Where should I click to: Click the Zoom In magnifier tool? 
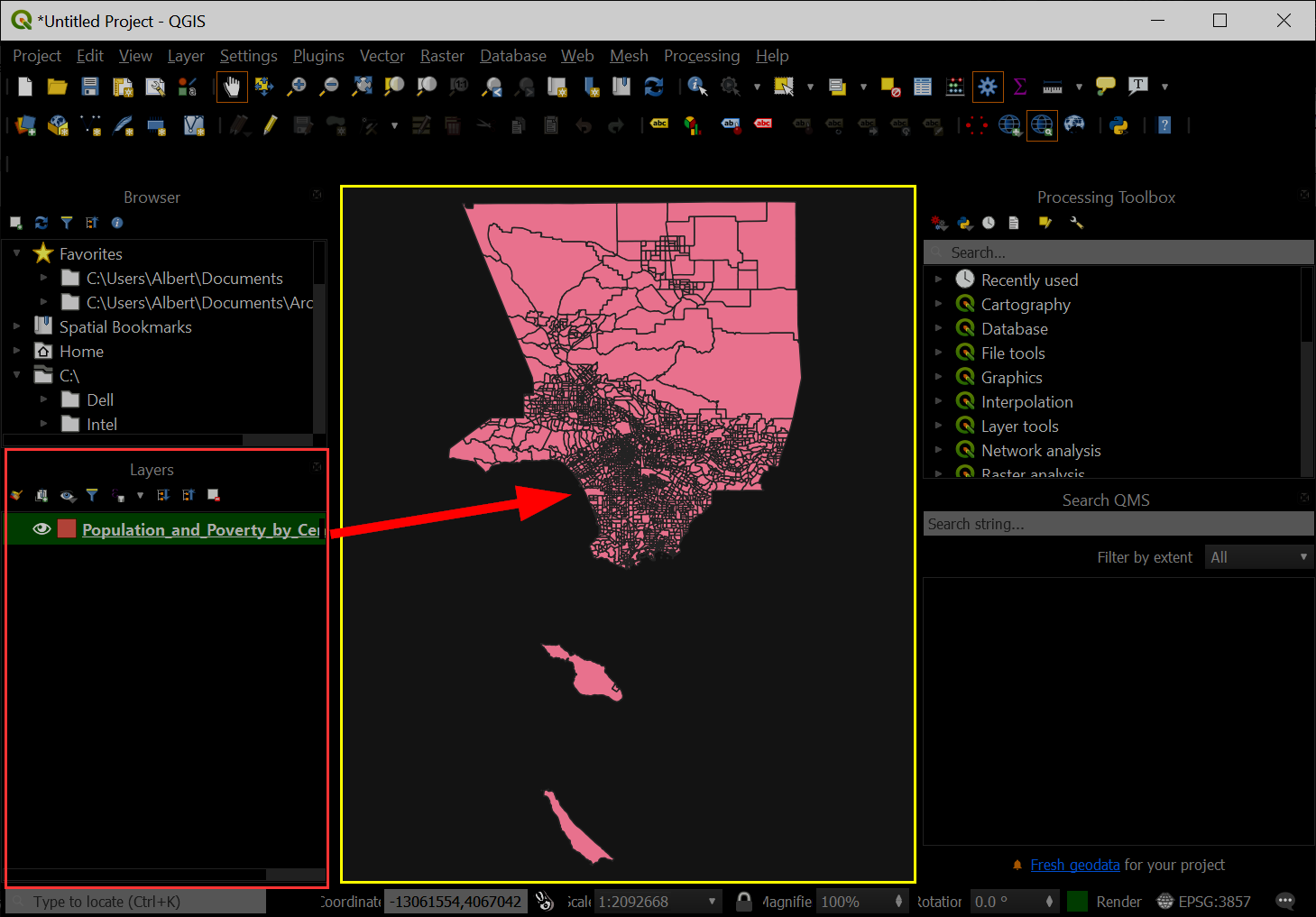point(297,87)
